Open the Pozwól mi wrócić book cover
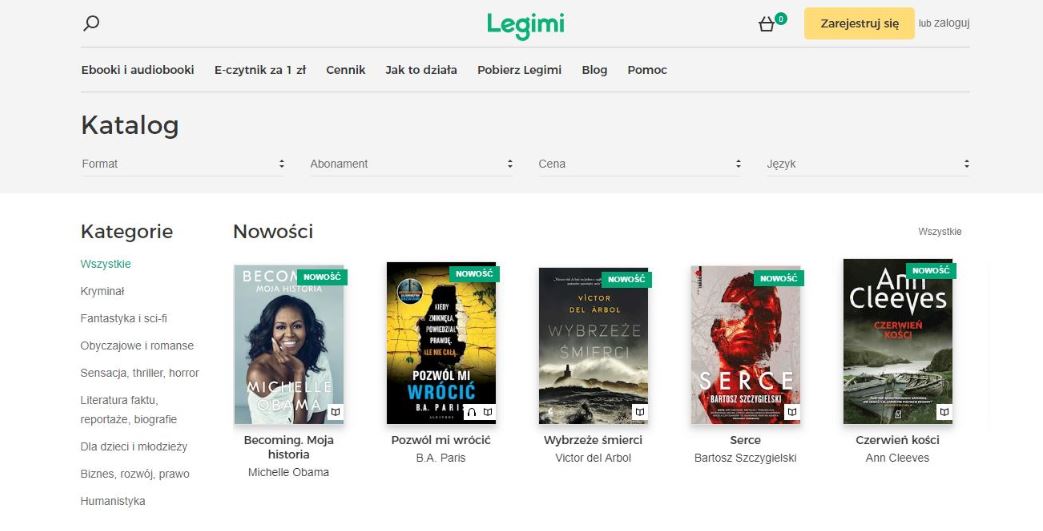This screenshot has width=1043, height=531. (x=441, y=335)
